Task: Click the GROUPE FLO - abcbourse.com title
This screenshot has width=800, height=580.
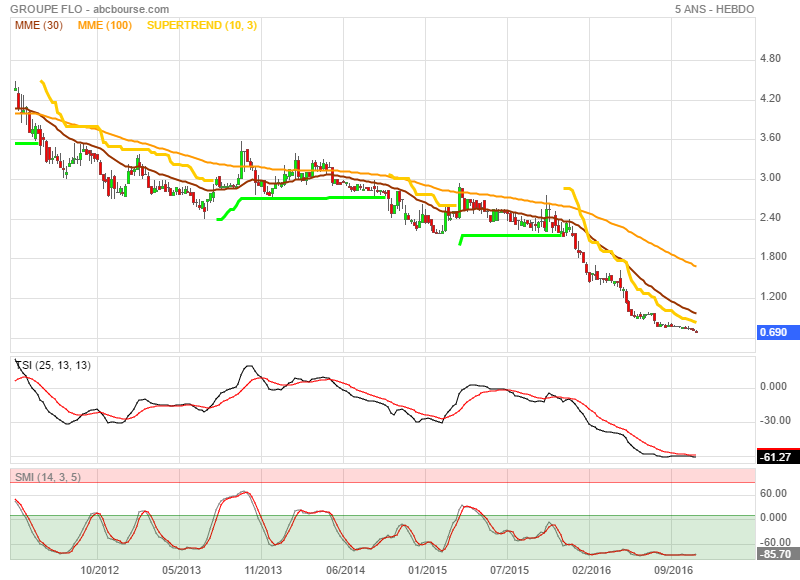Action: click(x=89, y=9)
